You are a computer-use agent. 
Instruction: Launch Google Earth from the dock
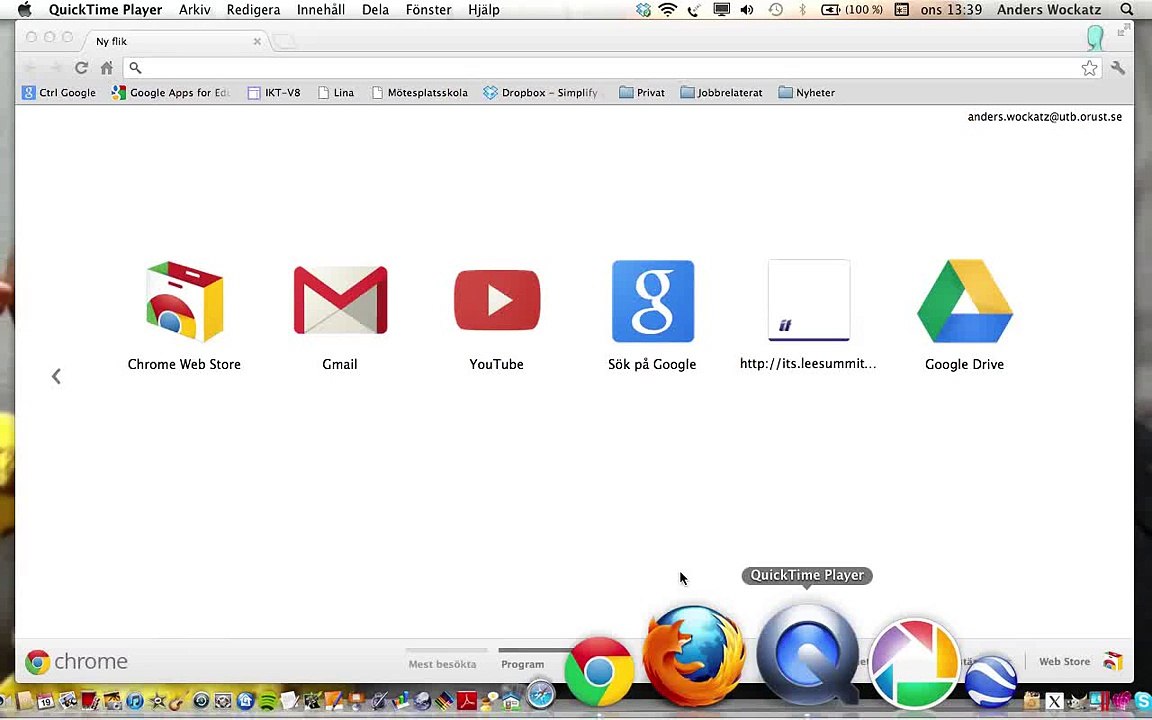coord(991,681)
